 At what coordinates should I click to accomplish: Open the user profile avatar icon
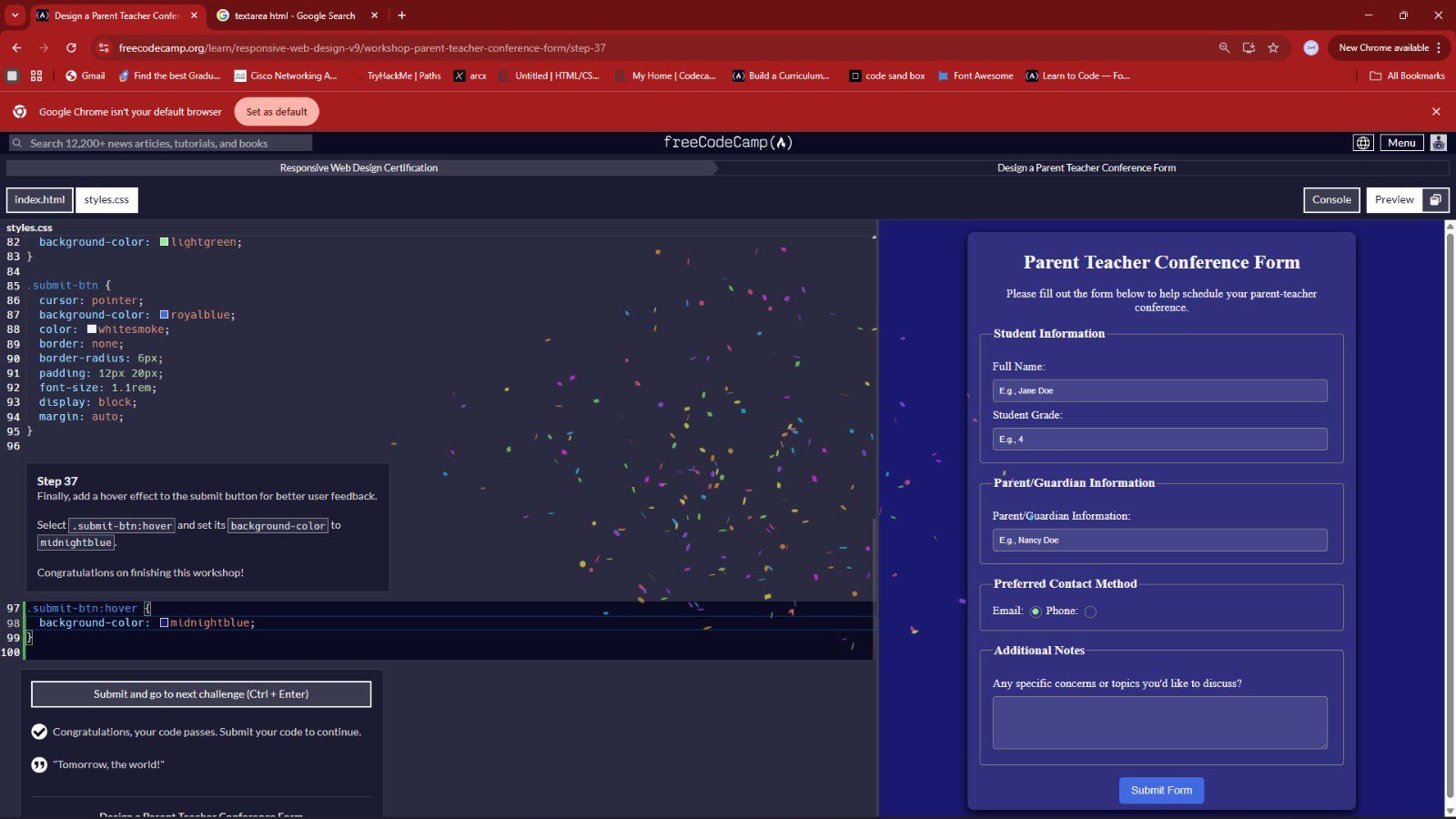coord(1438,143)
